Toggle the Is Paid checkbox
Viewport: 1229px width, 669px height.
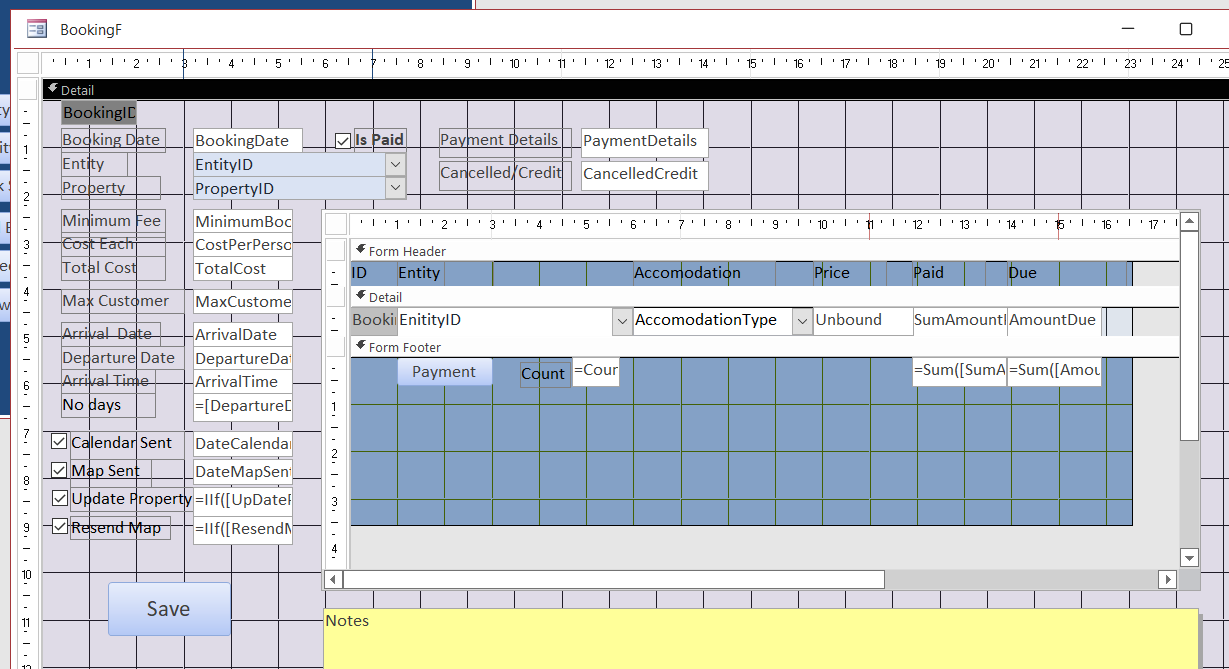point(343,140)
